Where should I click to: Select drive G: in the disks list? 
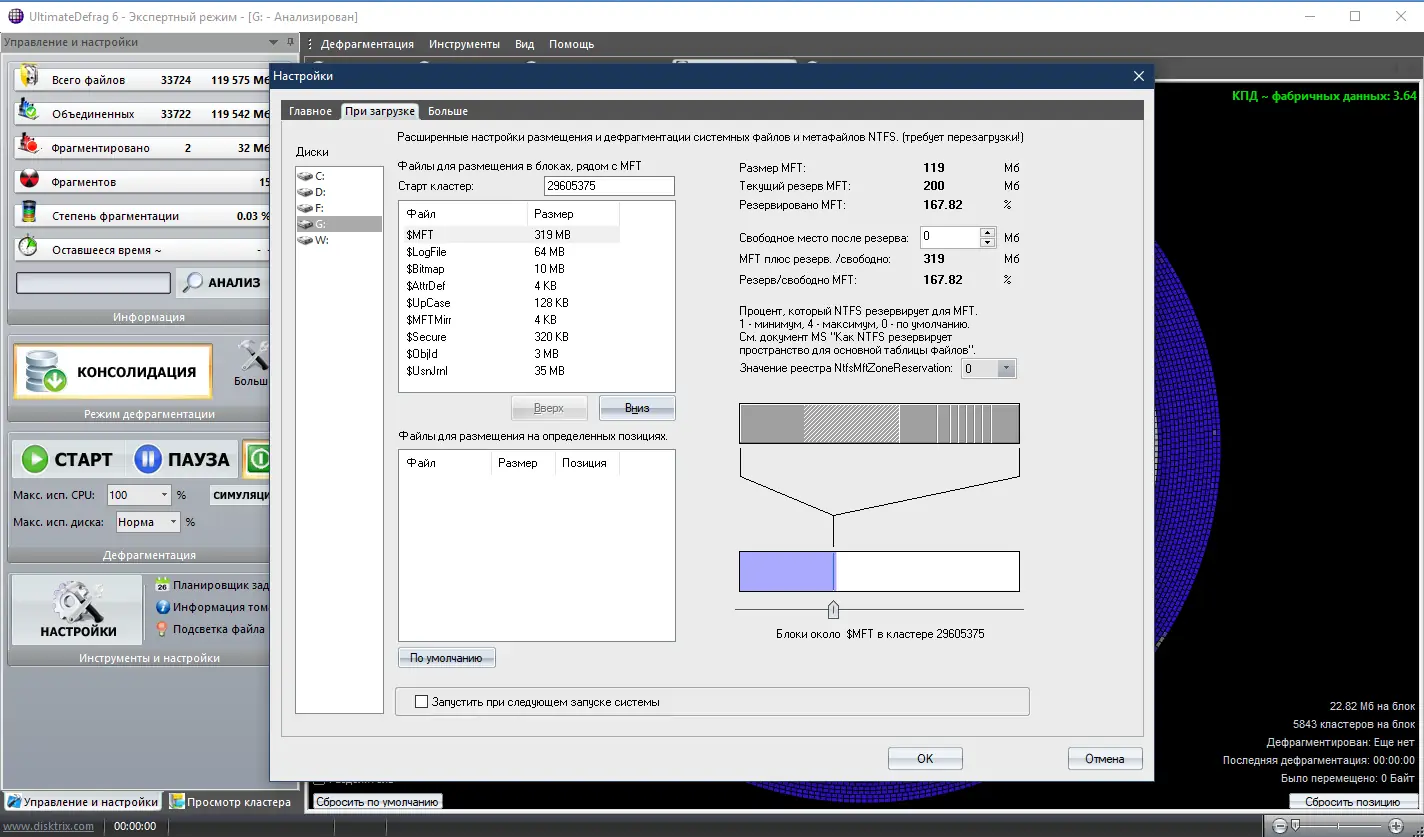pos(319,224)
